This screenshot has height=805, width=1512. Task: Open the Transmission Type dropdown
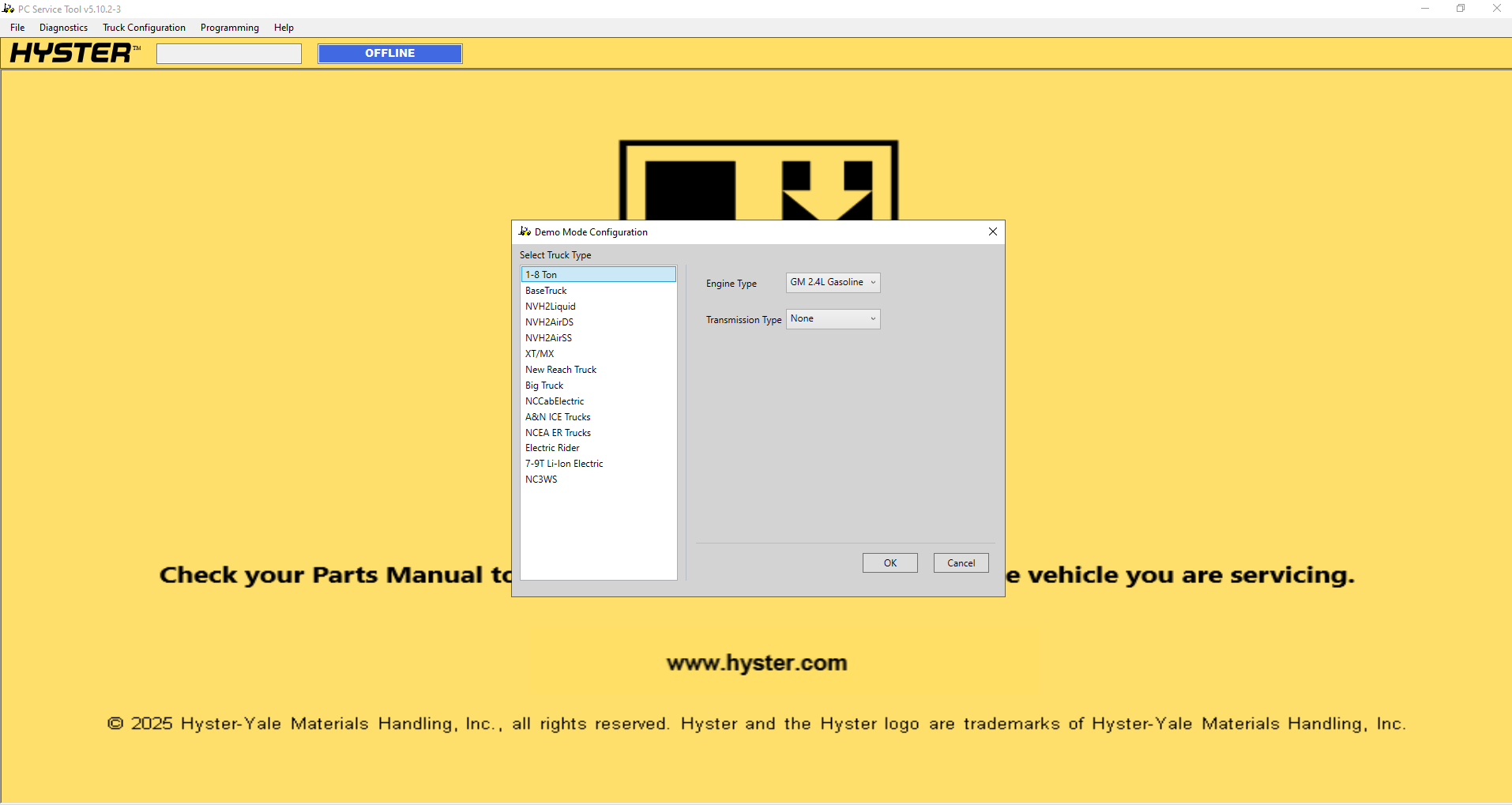[833, 318]
